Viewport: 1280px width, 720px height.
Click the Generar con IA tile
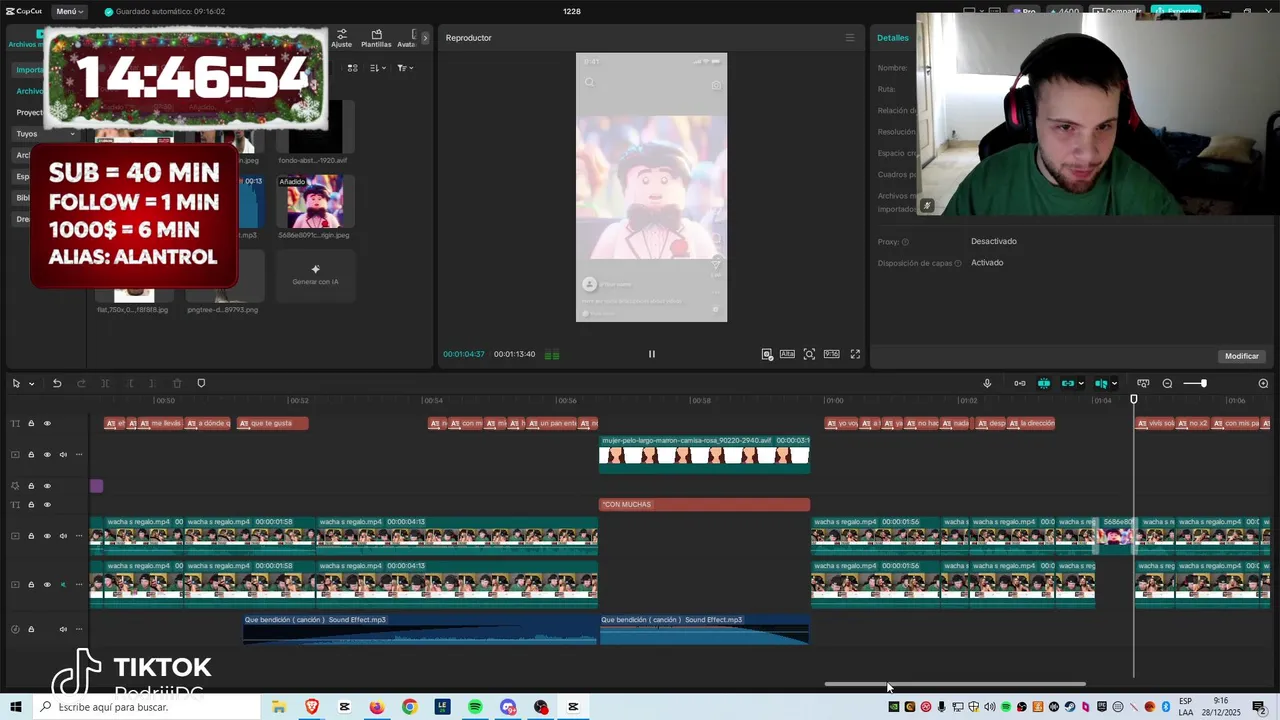pyautogui.click(x=315, y=275)
